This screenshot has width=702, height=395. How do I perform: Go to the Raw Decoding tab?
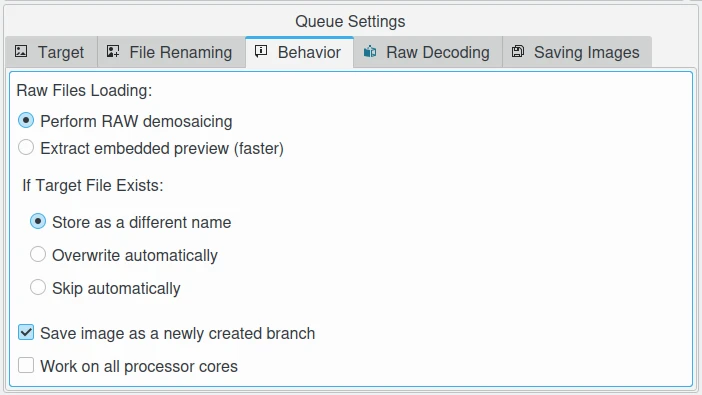click(x=428, y=52)
